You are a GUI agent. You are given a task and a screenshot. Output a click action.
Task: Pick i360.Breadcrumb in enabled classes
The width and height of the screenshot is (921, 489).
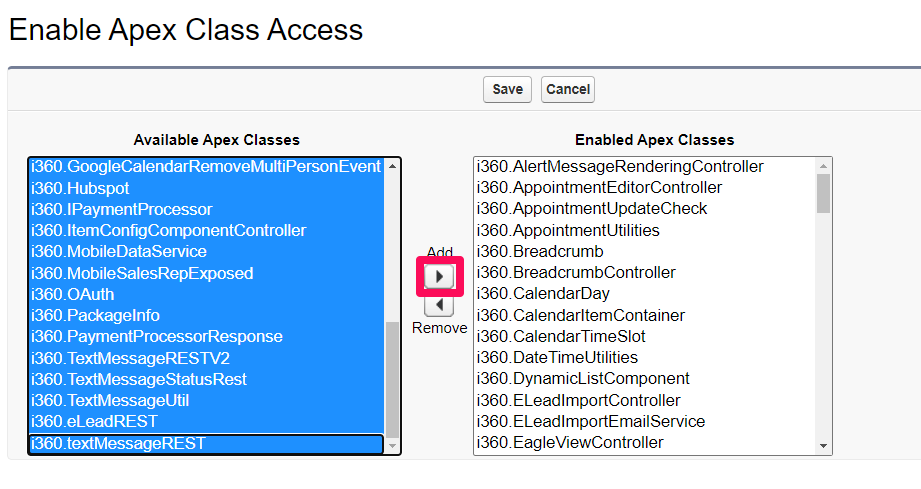pos(645,251)
